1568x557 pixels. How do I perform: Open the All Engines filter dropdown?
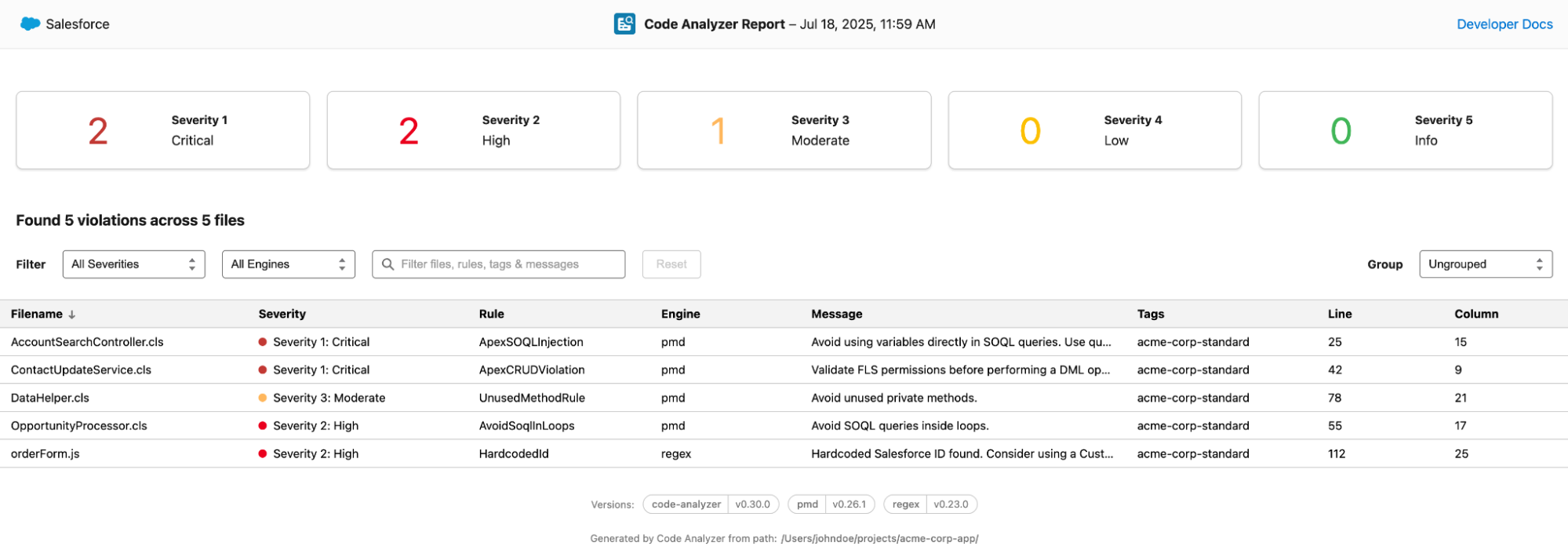tap(289, 264)
